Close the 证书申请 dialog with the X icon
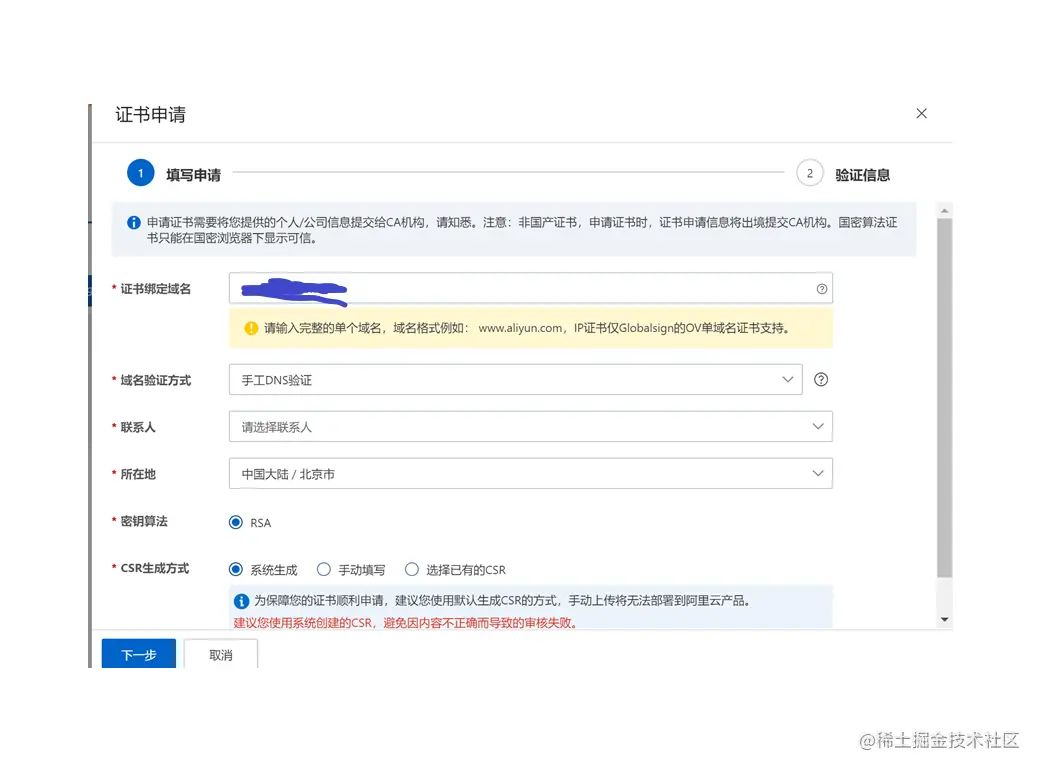This screenshot has width=1041, height=772. [x=921, y=113]
